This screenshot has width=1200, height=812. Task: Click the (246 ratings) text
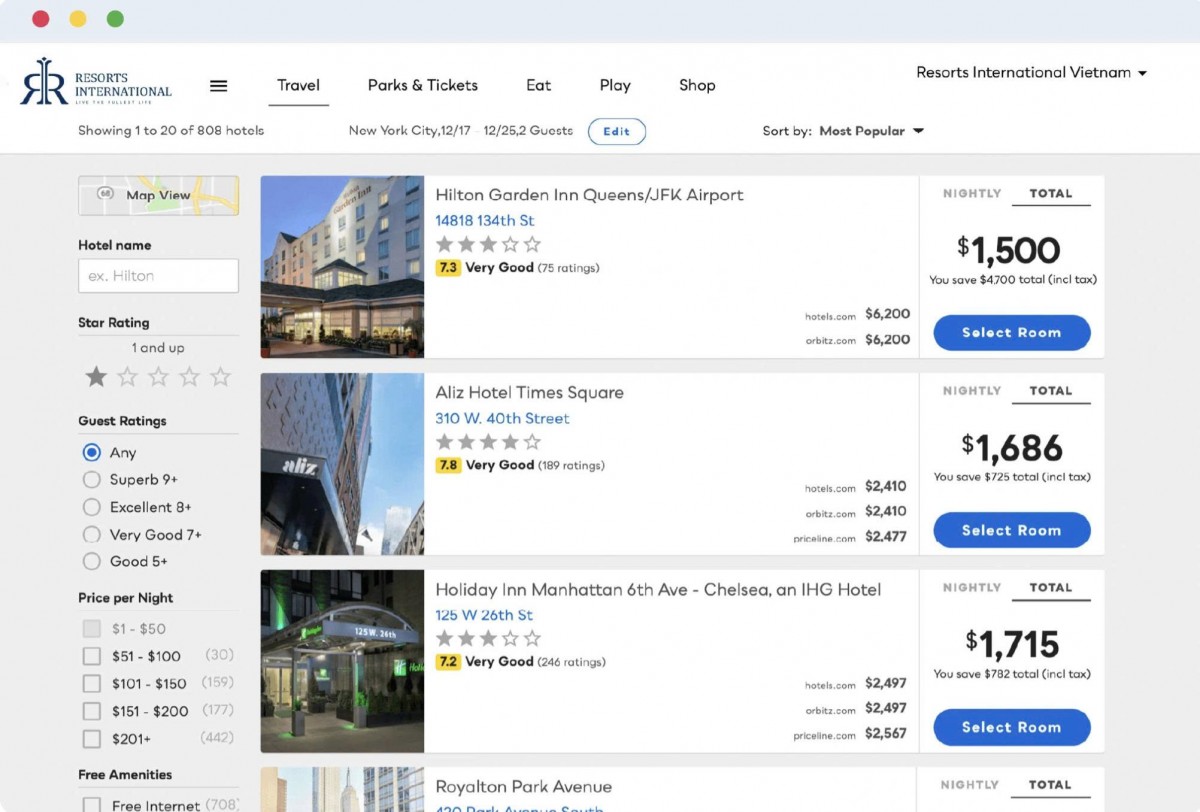[x=571, y=662]
